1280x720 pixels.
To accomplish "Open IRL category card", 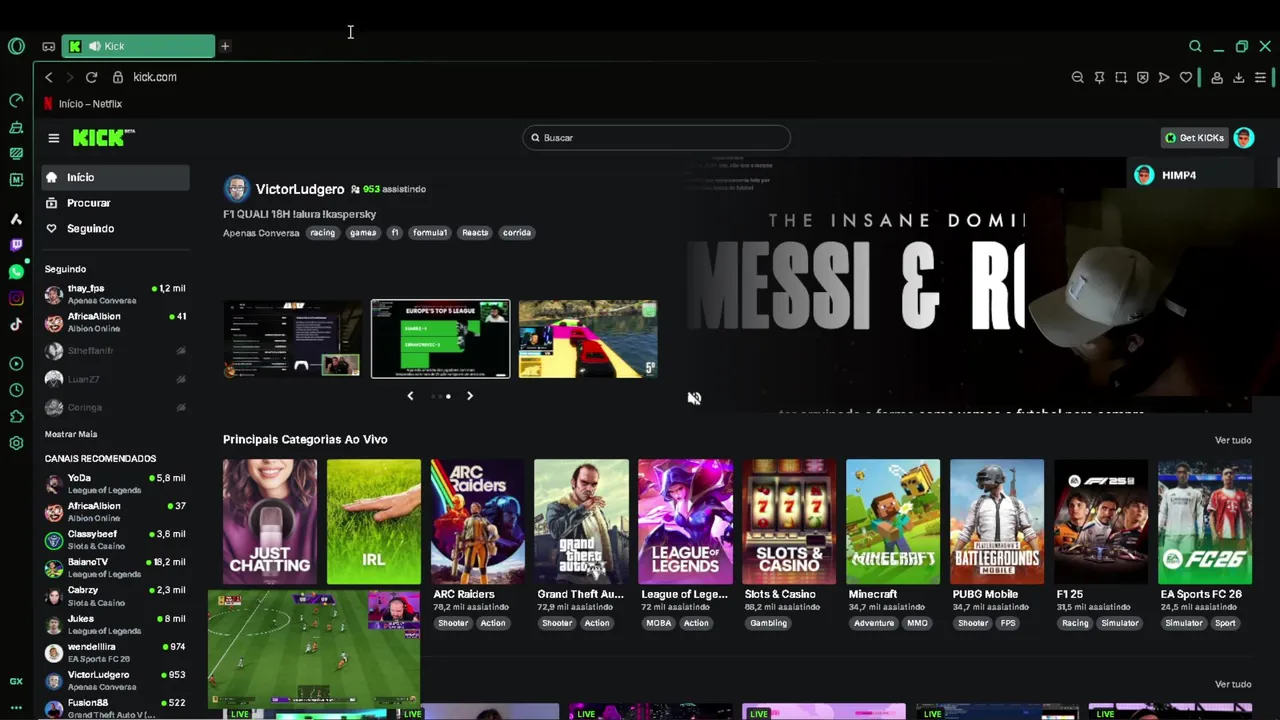I will click(374, 522).
